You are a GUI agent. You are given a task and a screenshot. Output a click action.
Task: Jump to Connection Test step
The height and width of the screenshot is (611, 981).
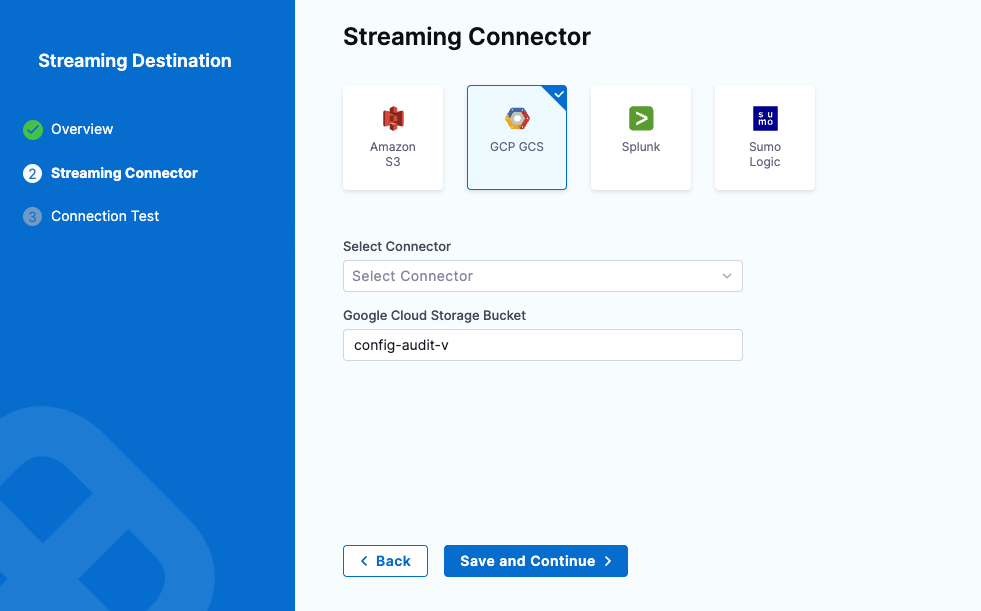click(105, 216)
